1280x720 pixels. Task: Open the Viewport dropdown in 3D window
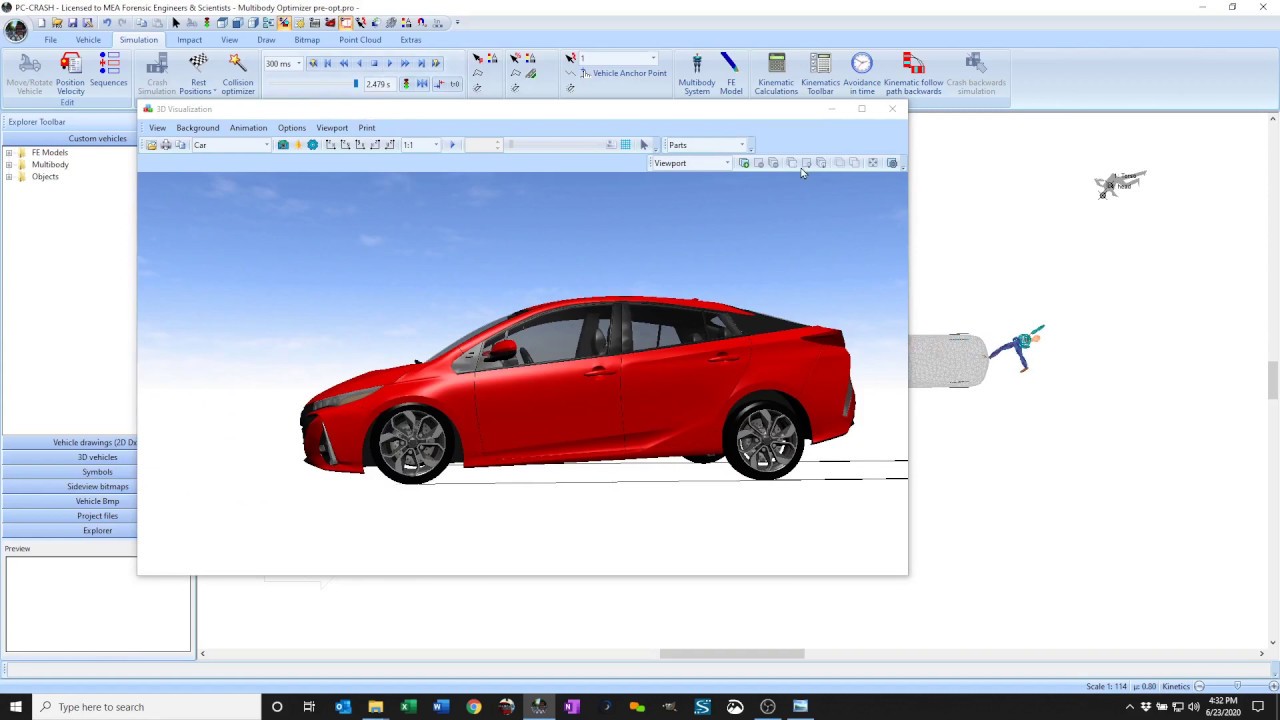point(728,163)
